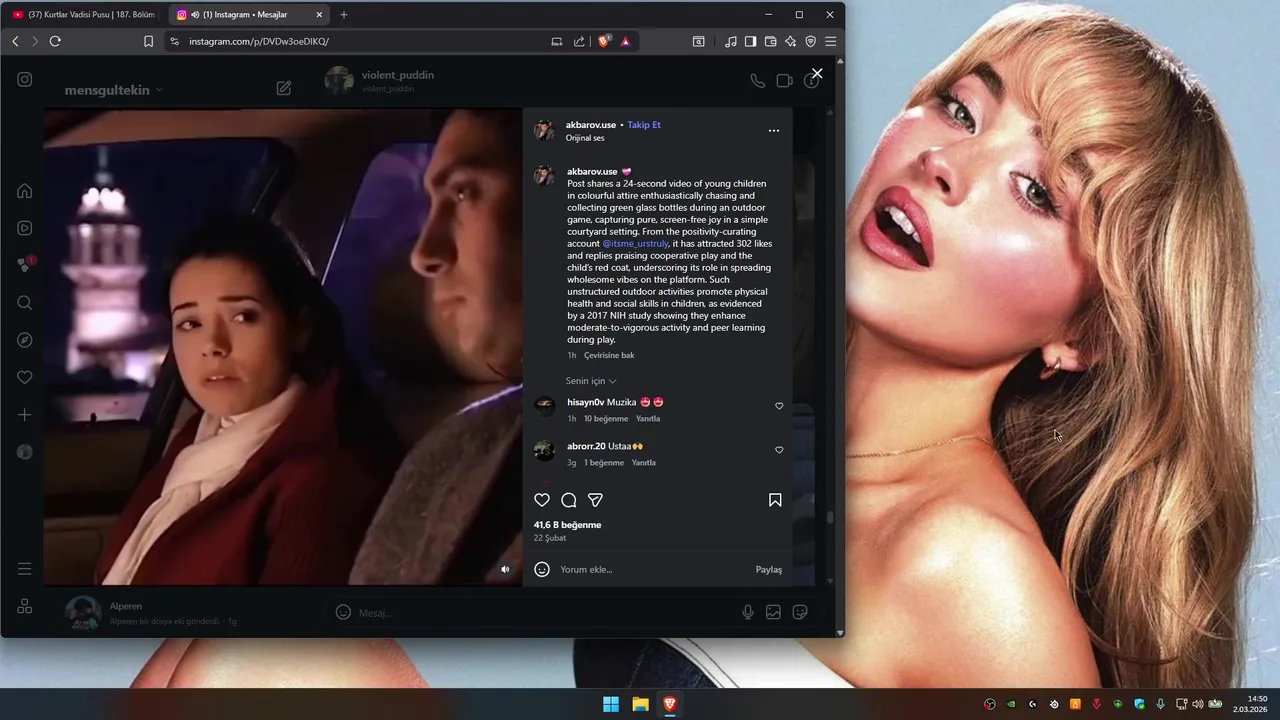Open the @itsme_urstruly mention link
1280x720 pixels.
635,244
